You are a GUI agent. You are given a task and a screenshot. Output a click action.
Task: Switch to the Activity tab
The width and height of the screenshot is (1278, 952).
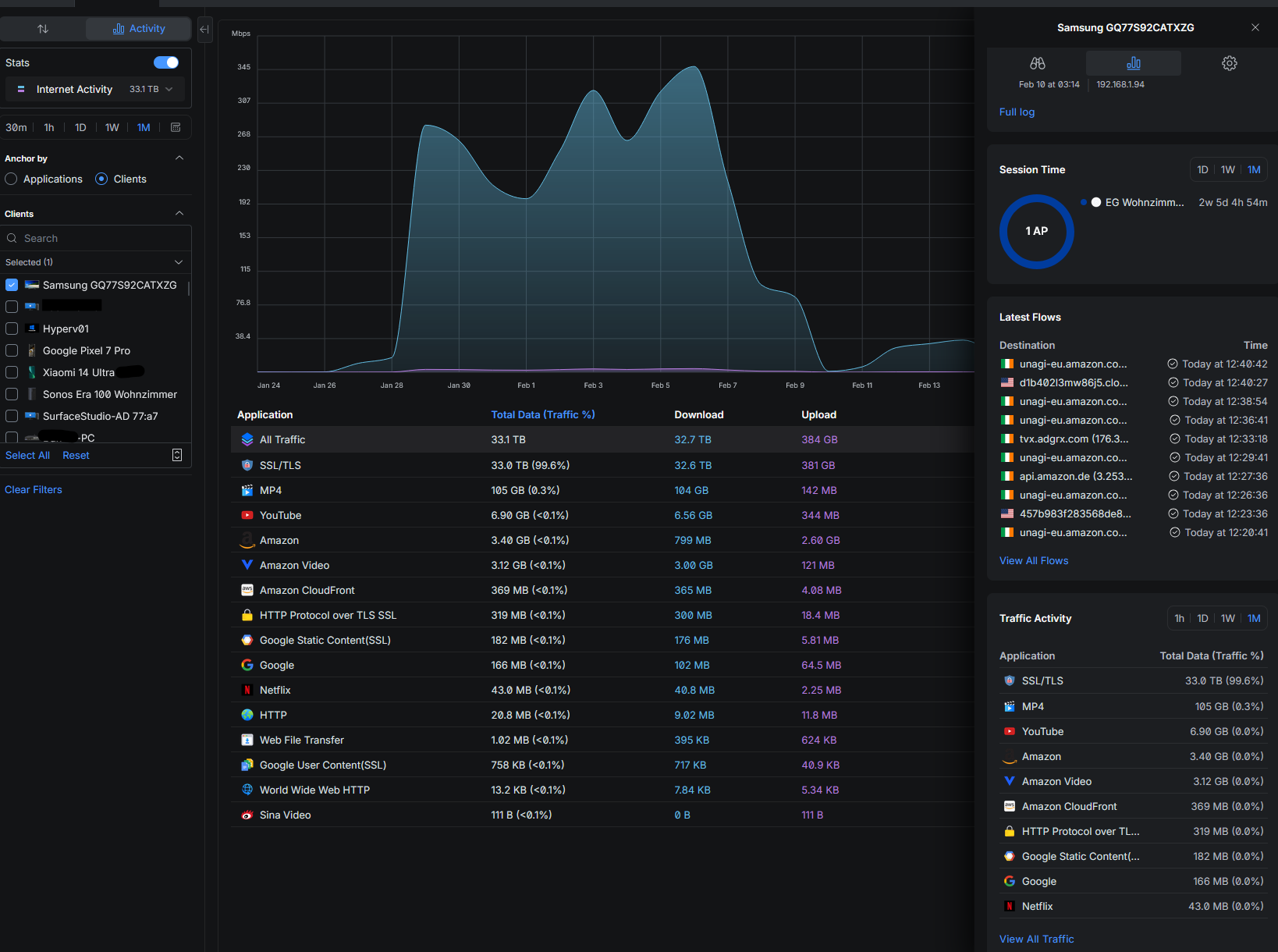(139, 29)
